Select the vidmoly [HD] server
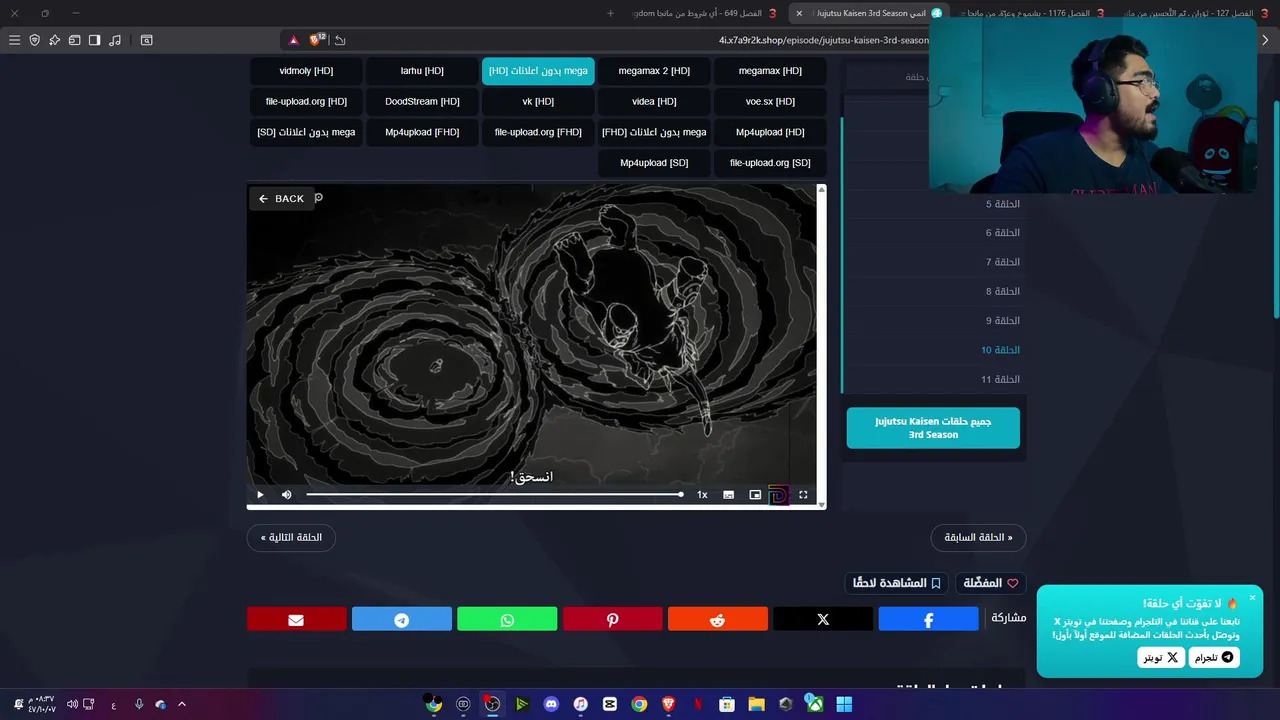 306,71
